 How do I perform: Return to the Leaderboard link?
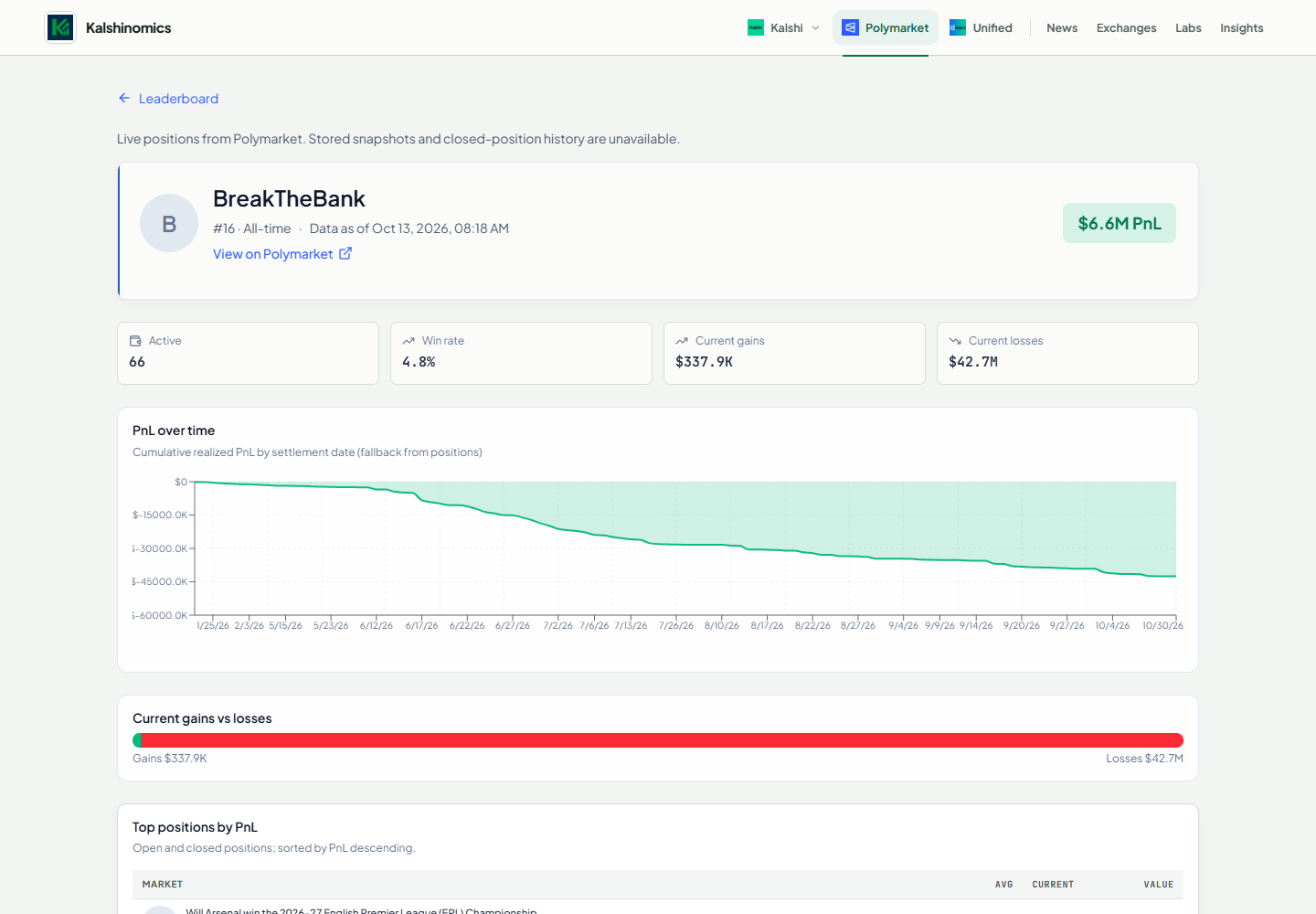(x=178, y=99)
